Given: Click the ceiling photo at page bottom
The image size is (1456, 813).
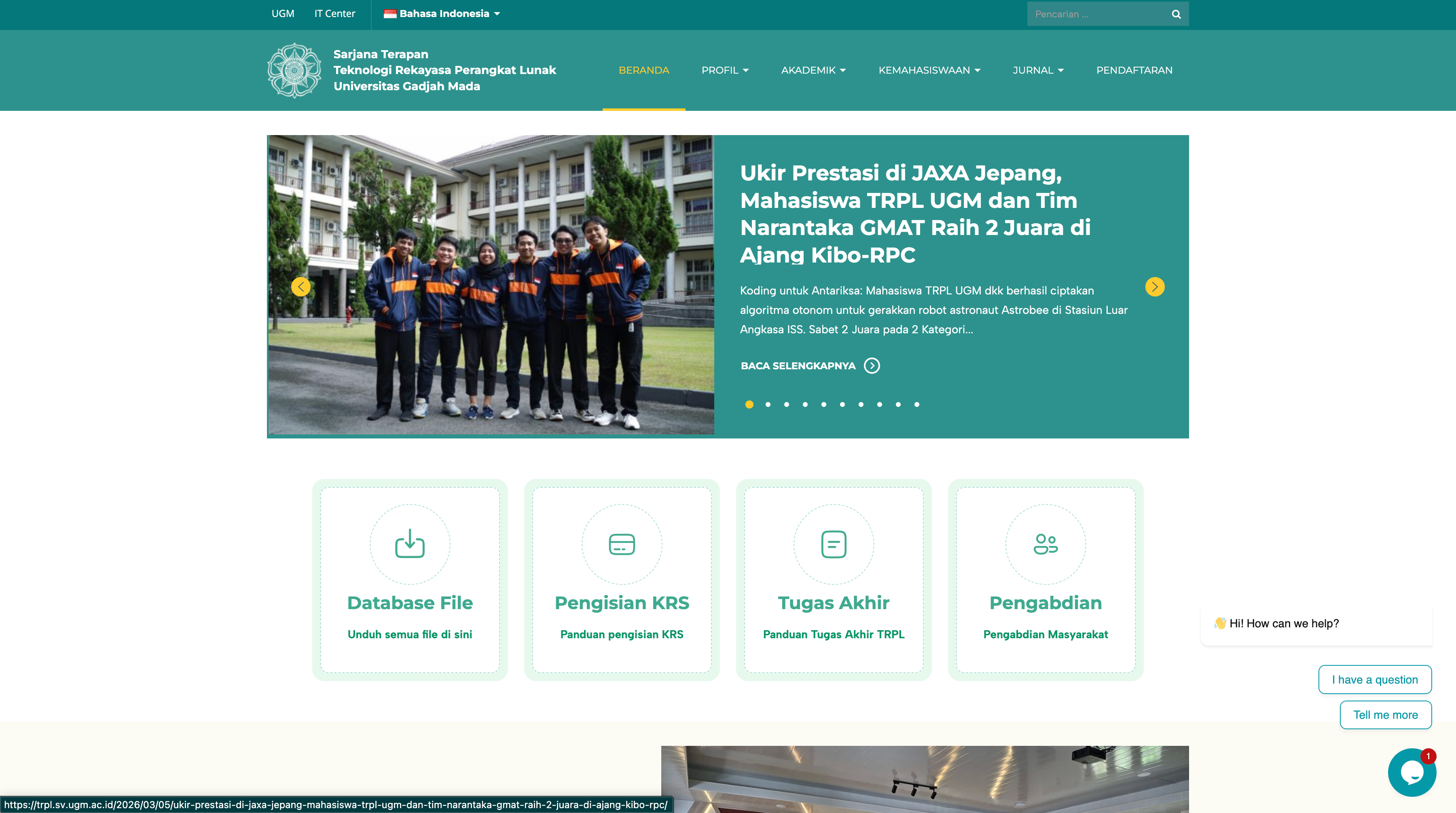Looking at the screenshot, I should tap(925, 779).
